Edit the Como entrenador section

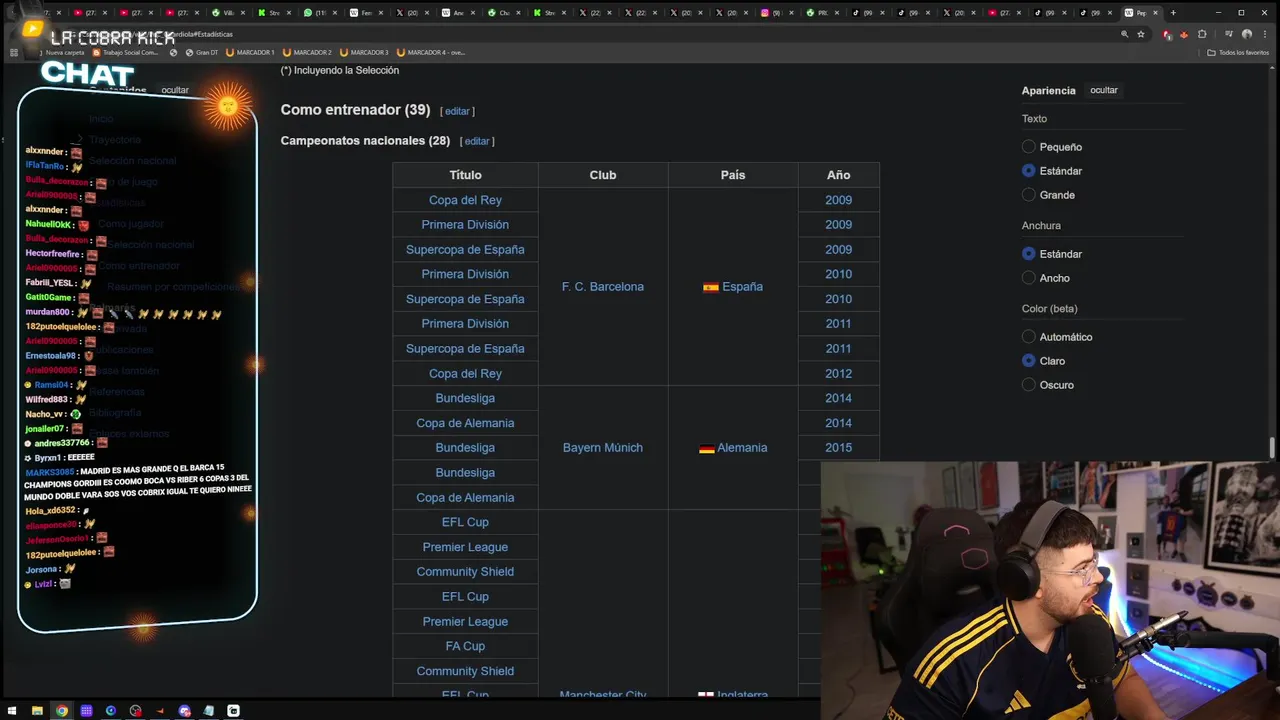pyautogui.click(x=457, y=111)
